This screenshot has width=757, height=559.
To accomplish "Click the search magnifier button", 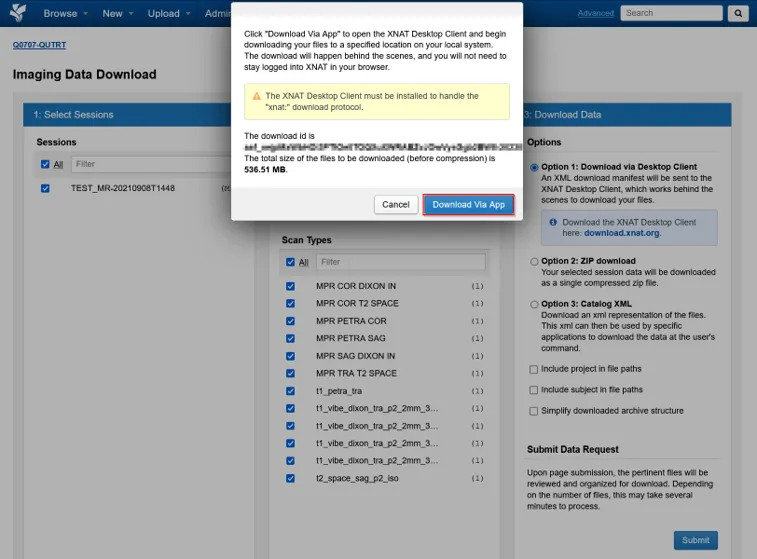I will [x=738, y=14].
